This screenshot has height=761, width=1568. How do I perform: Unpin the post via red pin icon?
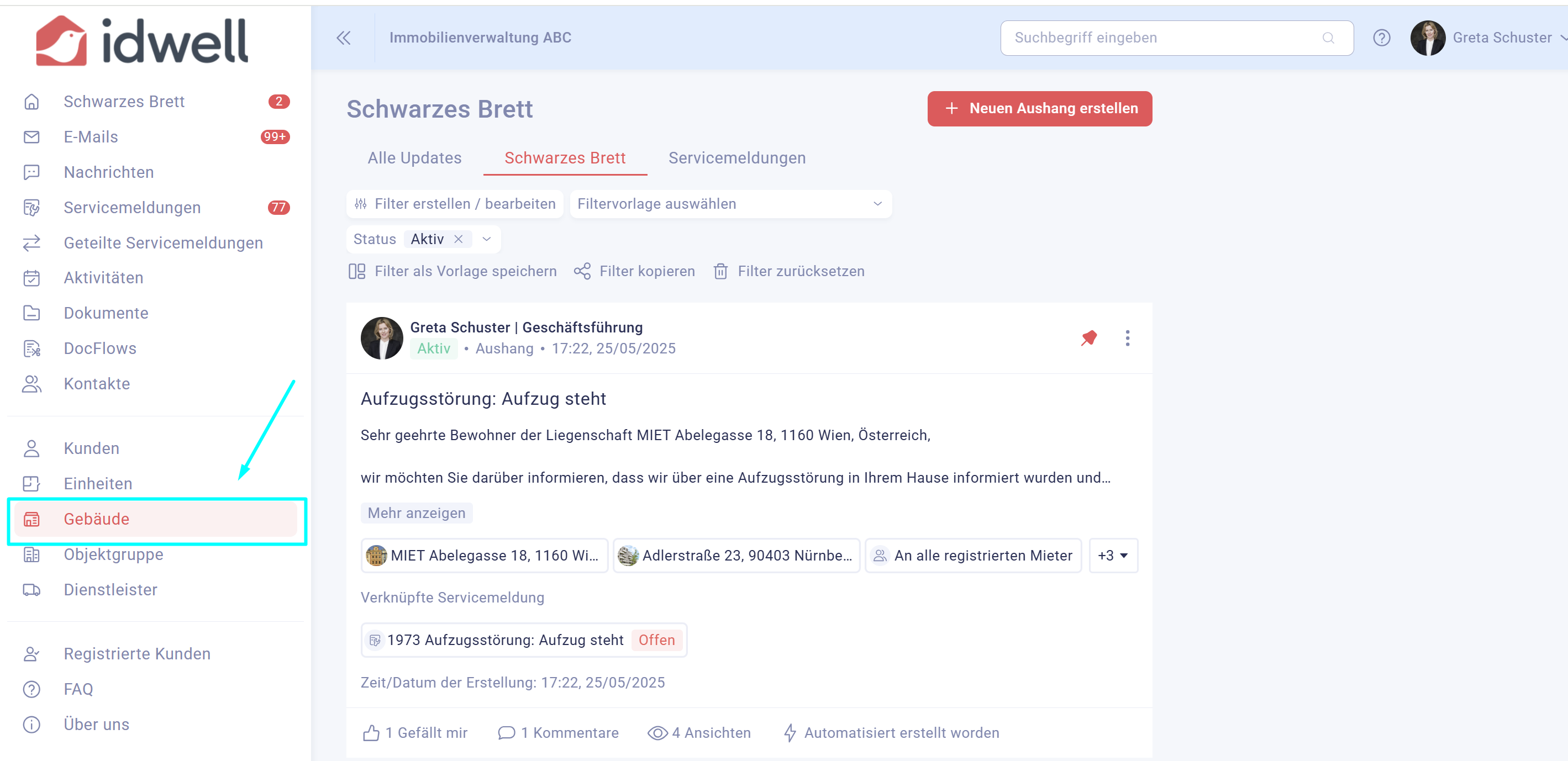pyautogui.click(x=1088, y=338)
